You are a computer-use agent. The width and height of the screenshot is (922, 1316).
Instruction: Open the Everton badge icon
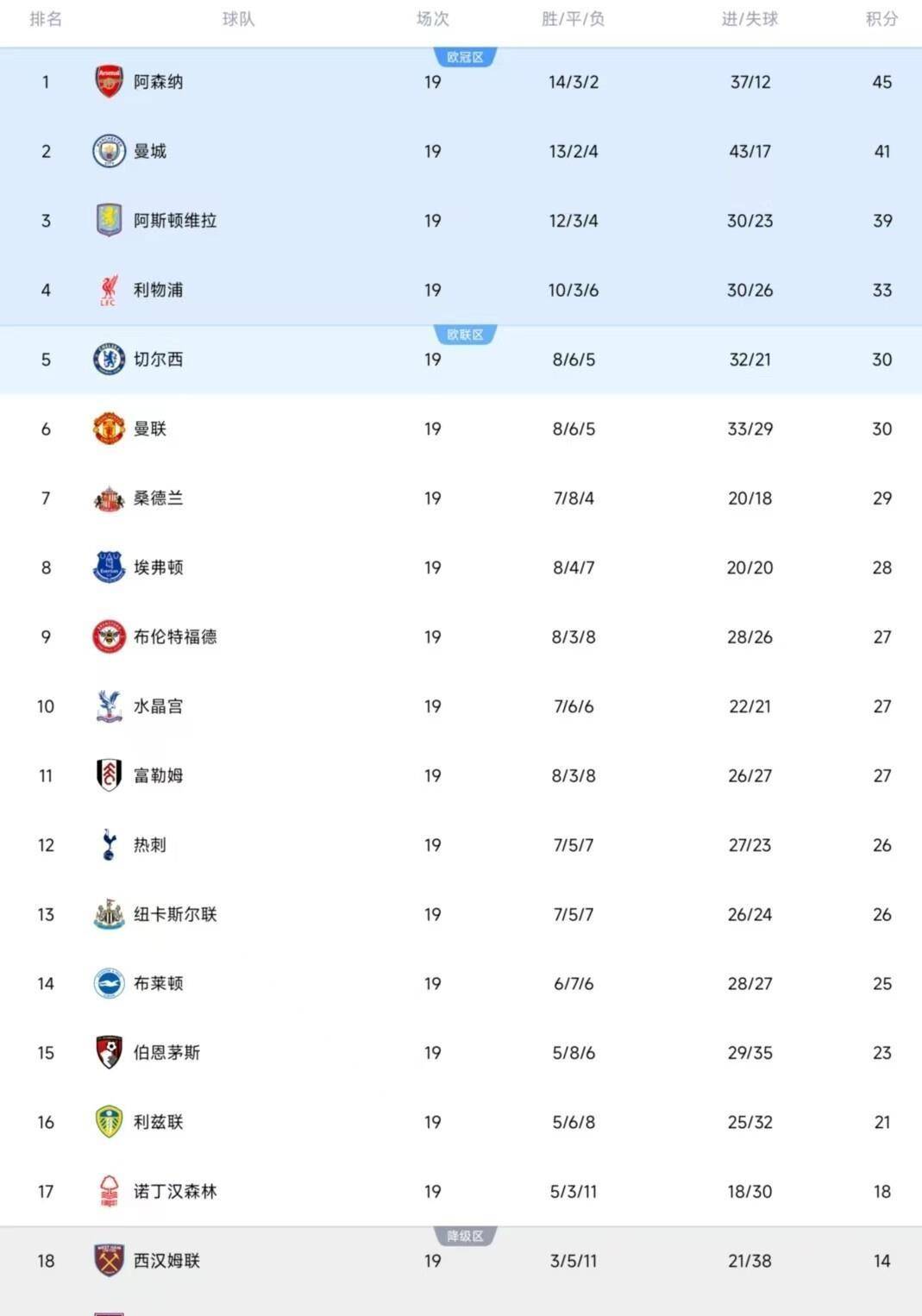coord(109,567)
